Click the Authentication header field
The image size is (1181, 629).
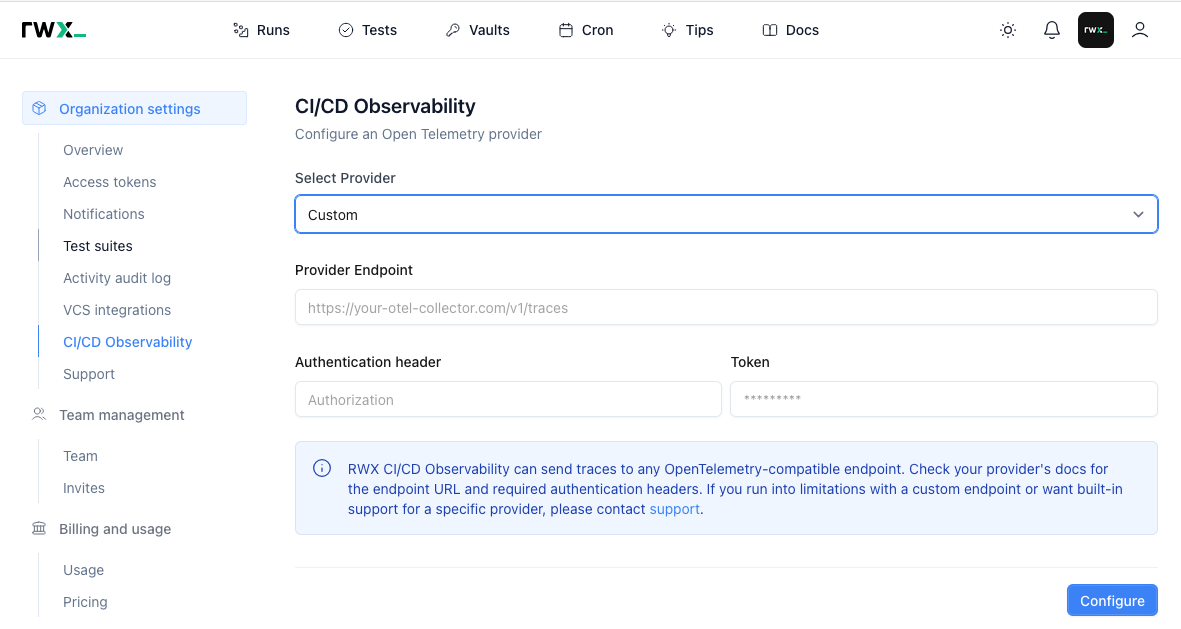click(x=508, y=399)
